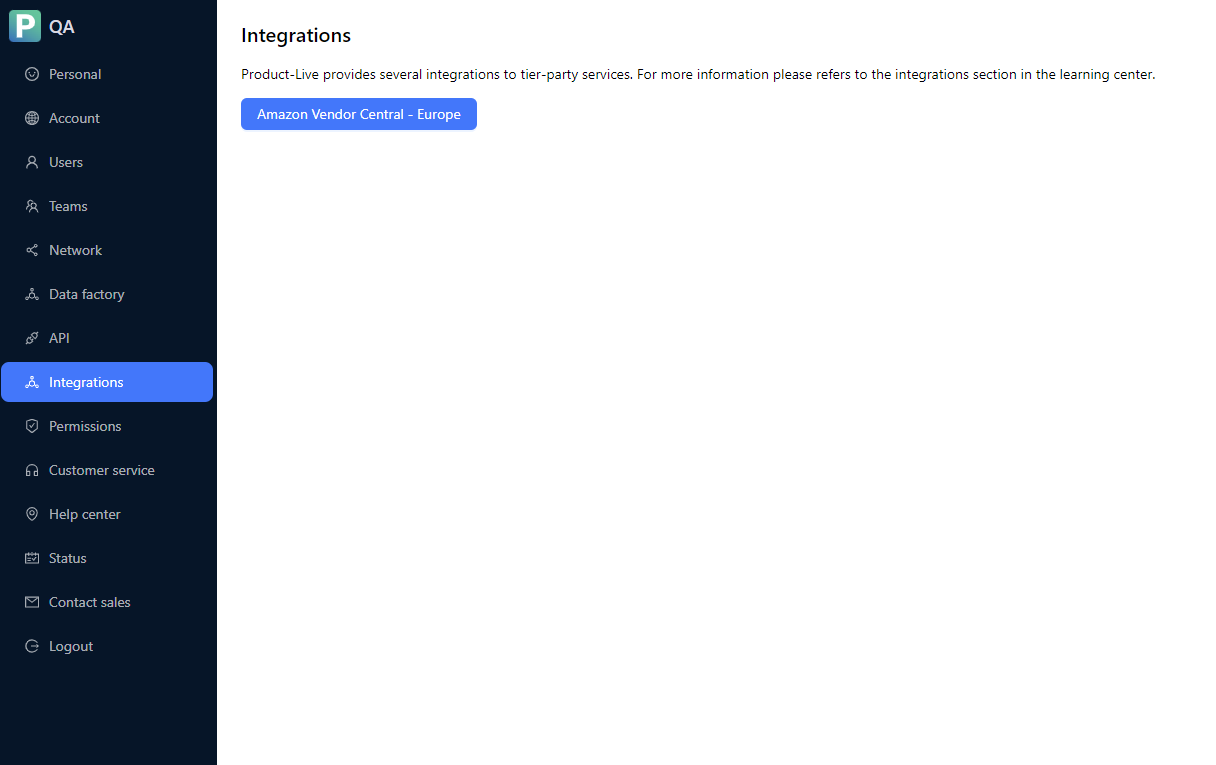
Task: Select Logout from the sidebar
Action: point(69,646)
